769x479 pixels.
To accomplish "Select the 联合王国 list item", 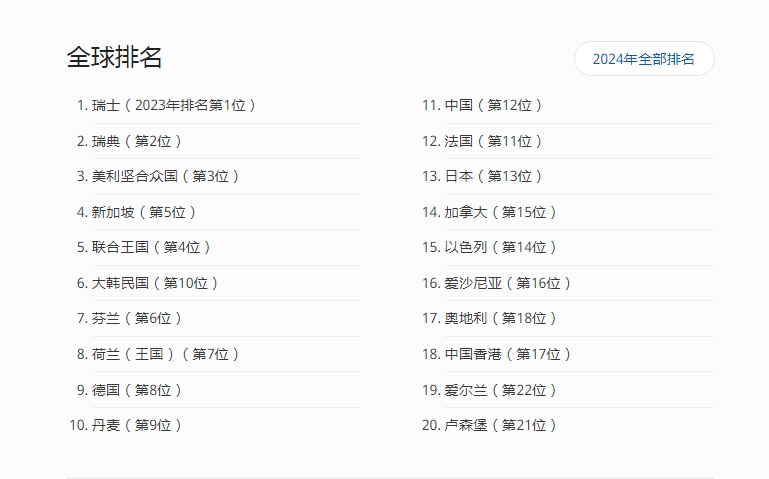I will pos(152,247).
